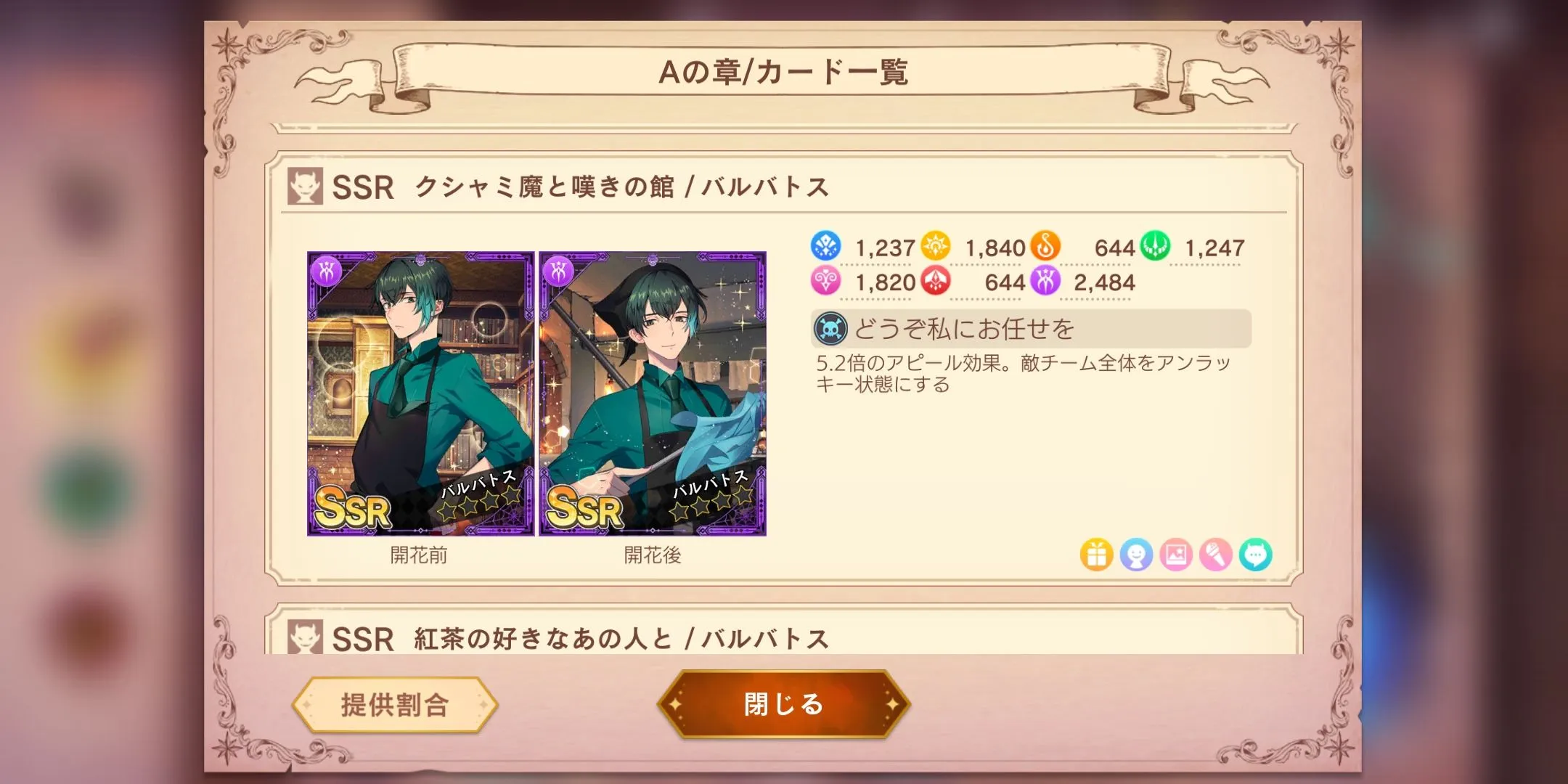Click the green attribute icon beside 1,247
Screen dimensions: 1568x784
tap(1155, 246)
